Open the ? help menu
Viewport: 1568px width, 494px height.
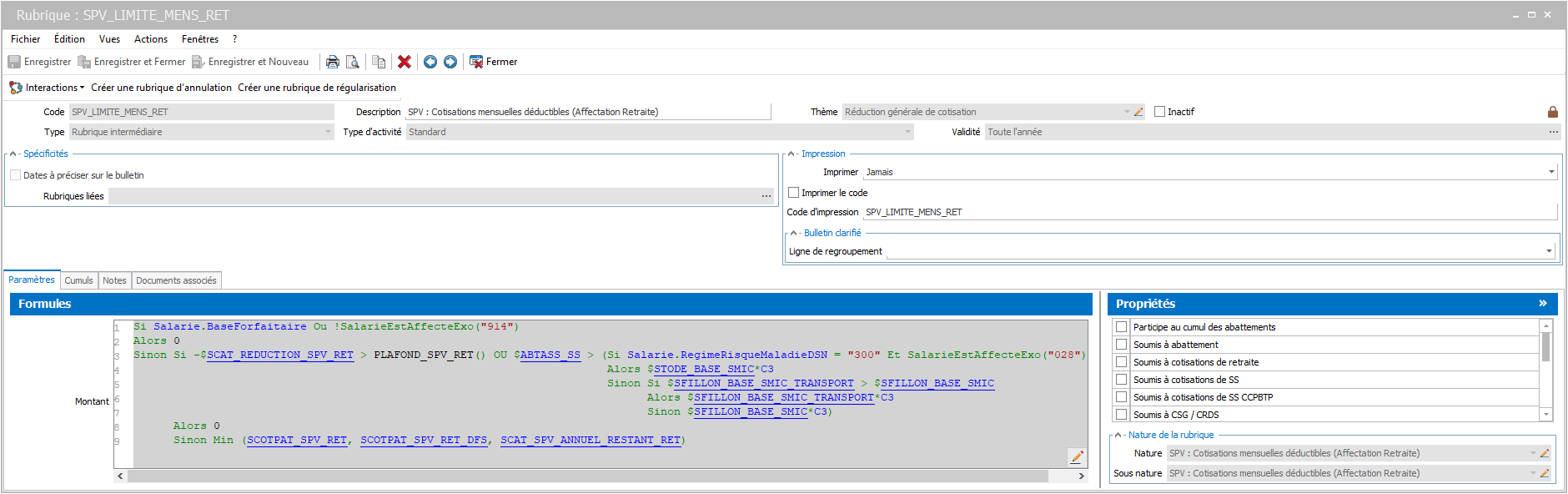[235, 39]
